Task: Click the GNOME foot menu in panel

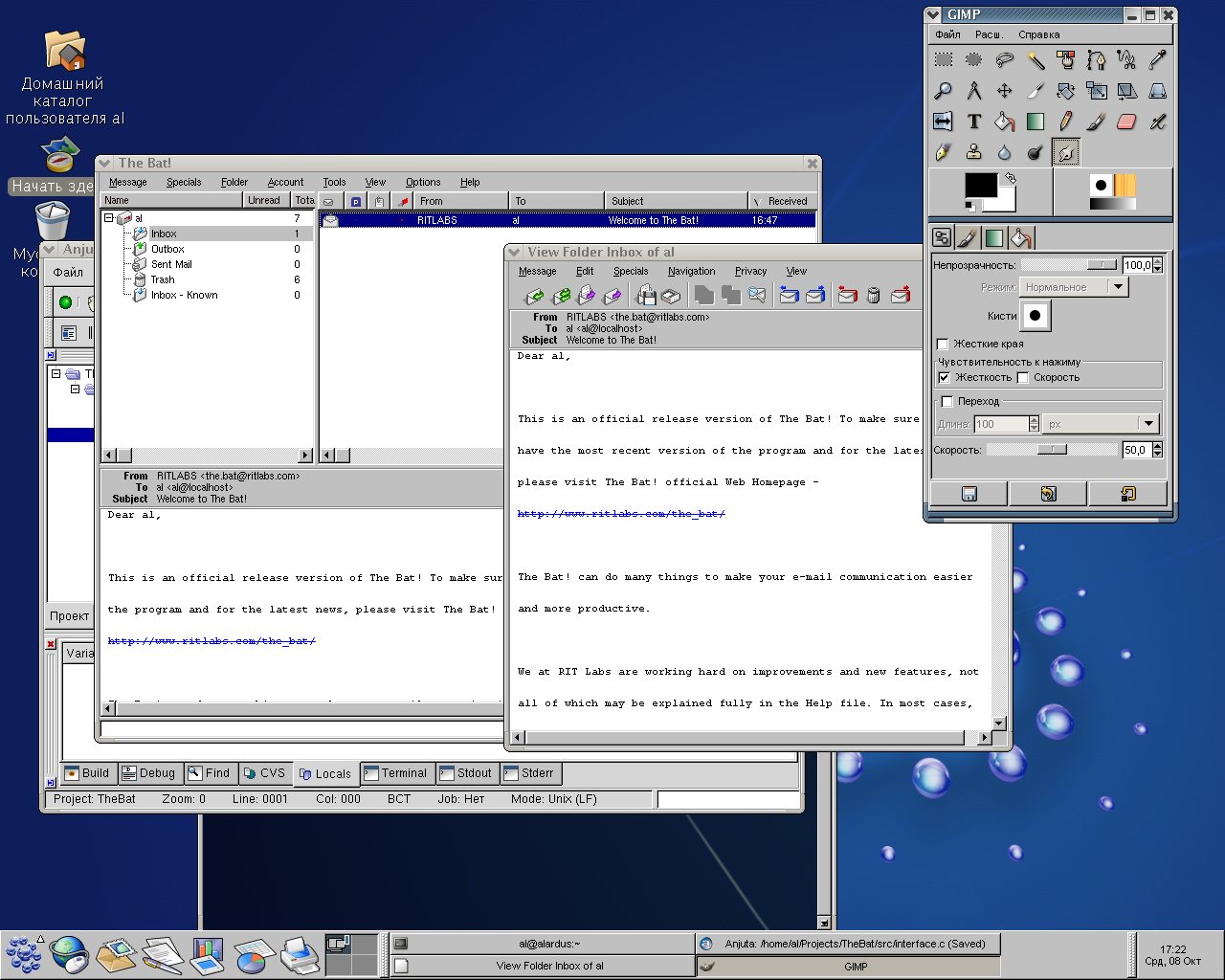Action: point(23,954)
